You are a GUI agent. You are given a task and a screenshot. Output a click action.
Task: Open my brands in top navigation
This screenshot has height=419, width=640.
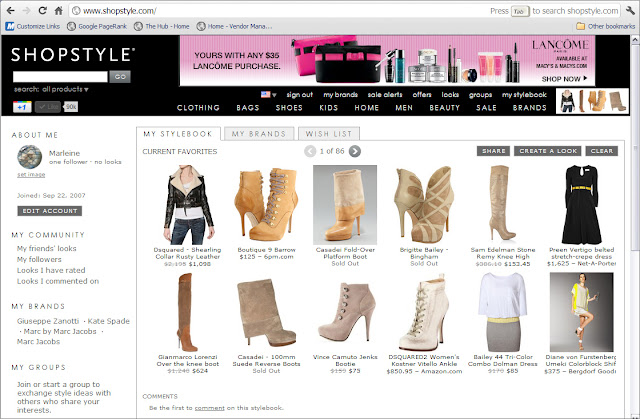340,95
